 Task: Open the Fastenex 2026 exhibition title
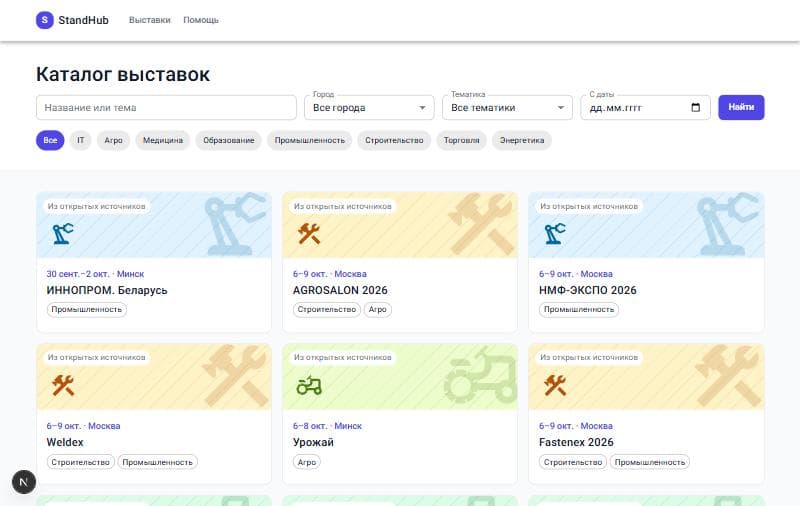click(x=576, y=442)
